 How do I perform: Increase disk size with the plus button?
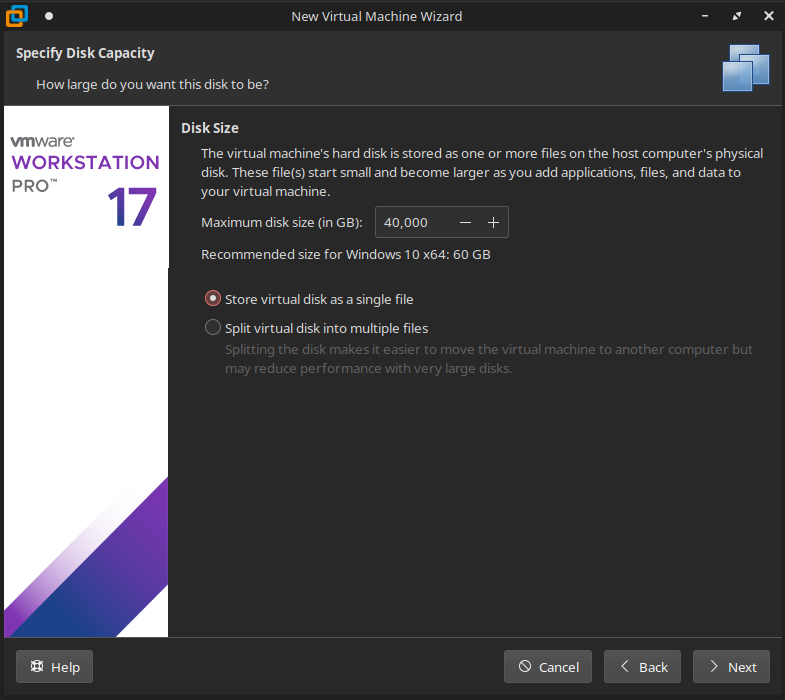point(493,222)
